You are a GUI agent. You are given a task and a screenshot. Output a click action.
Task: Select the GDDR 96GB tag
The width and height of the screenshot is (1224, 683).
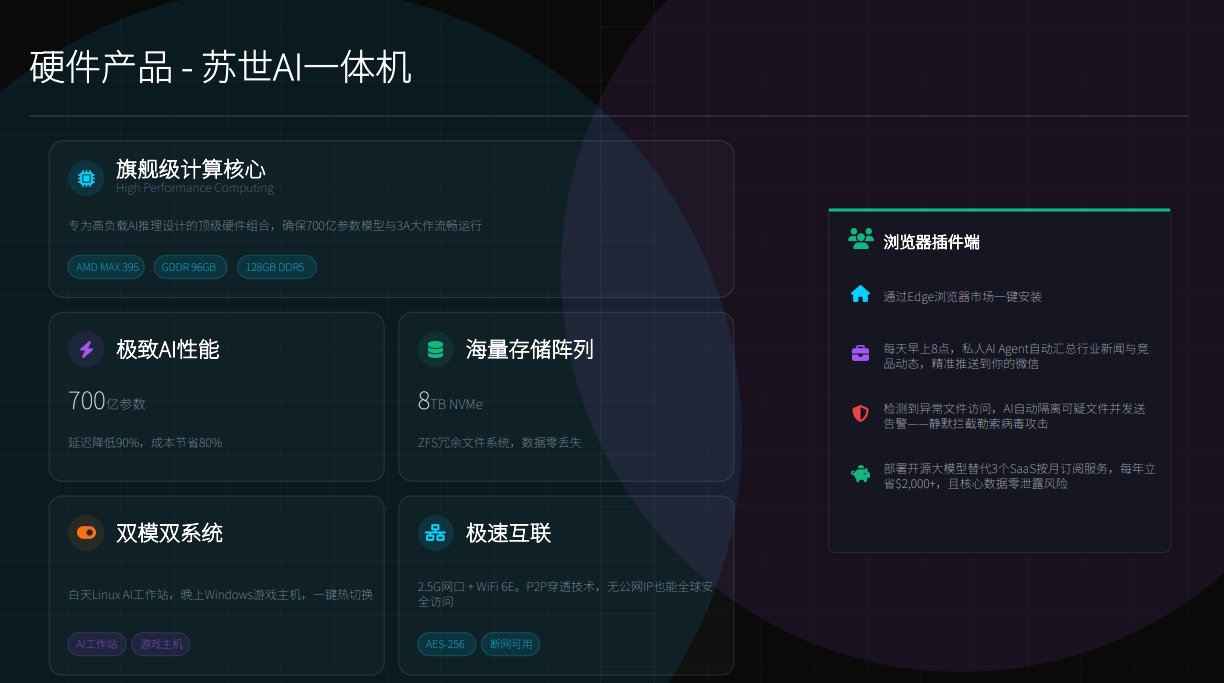pyautogui.click(x=190, y=267)
